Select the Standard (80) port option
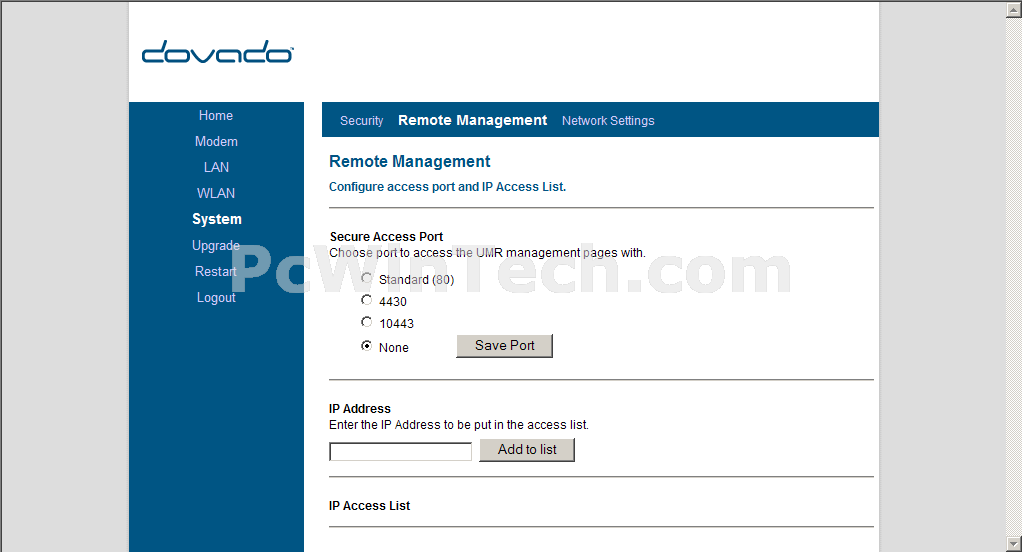Viewport: 1022px width, 552px height. pyautogui.click(x=366, y=278)
